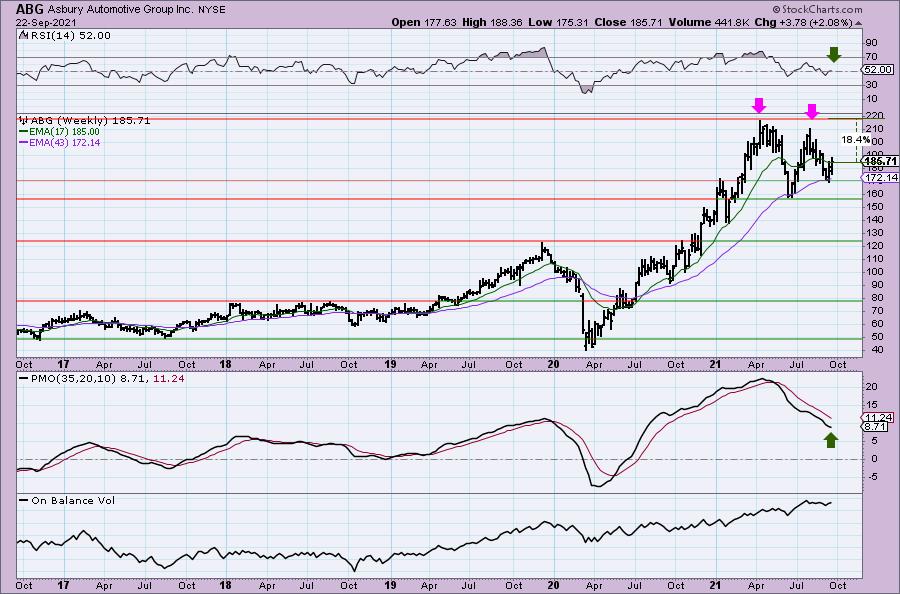This screenshot has width=900, height=594.
Task: Click the 120 level on price axis
Action: 874,246
